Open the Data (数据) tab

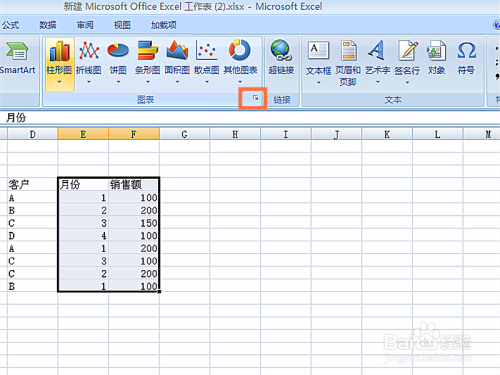pos(48,25)
